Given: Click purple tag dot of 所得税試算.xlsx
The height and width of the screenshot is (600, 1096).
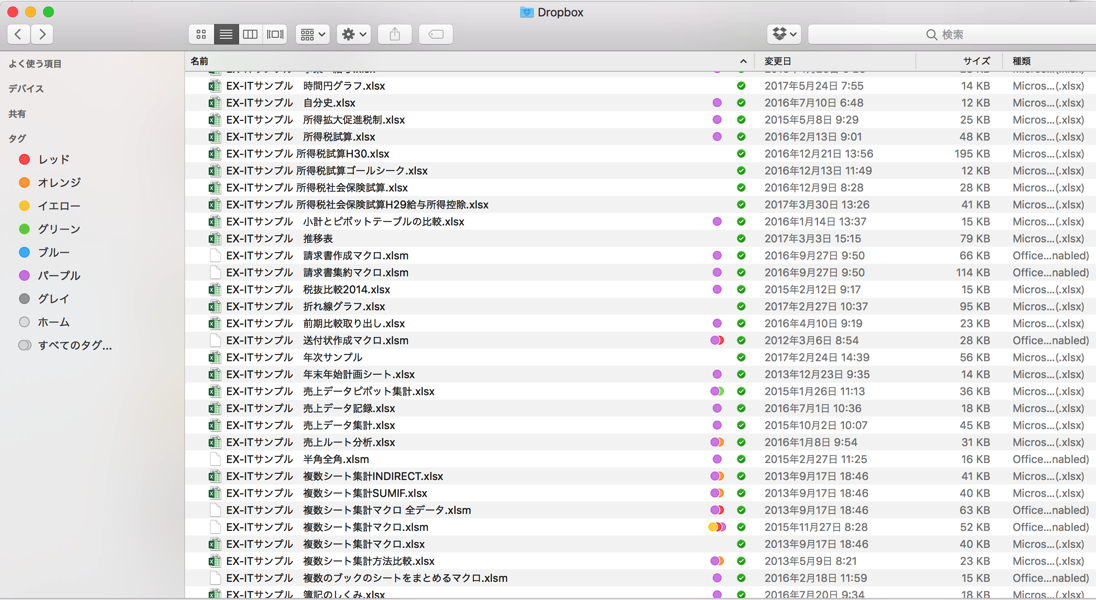Looking at the screenshot, I should click(x=717, y=137).
